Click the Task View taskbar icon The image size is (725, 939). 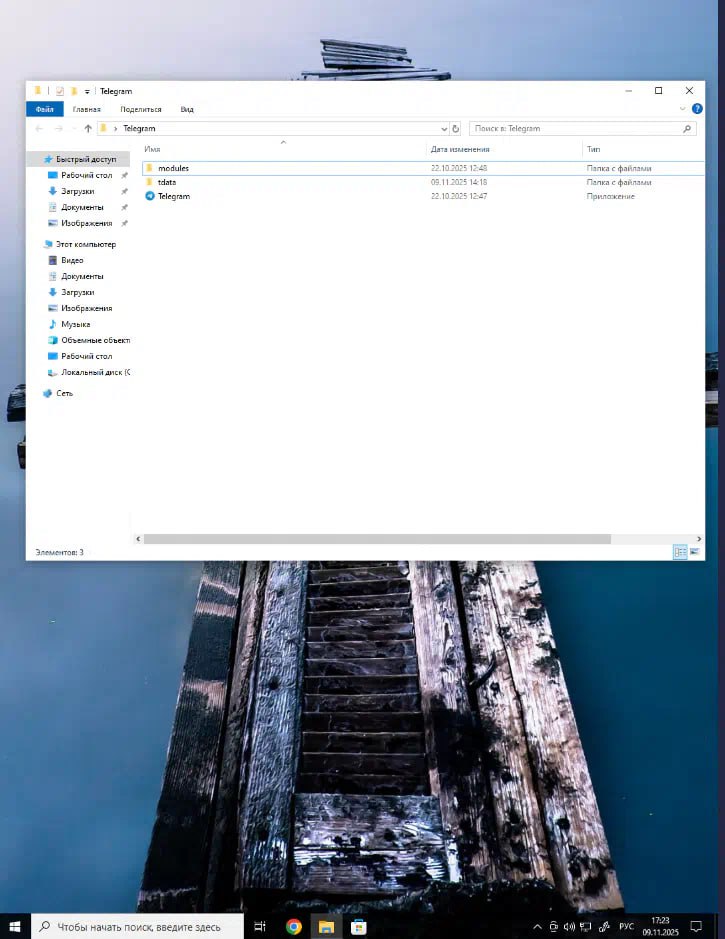click(259, 926)
